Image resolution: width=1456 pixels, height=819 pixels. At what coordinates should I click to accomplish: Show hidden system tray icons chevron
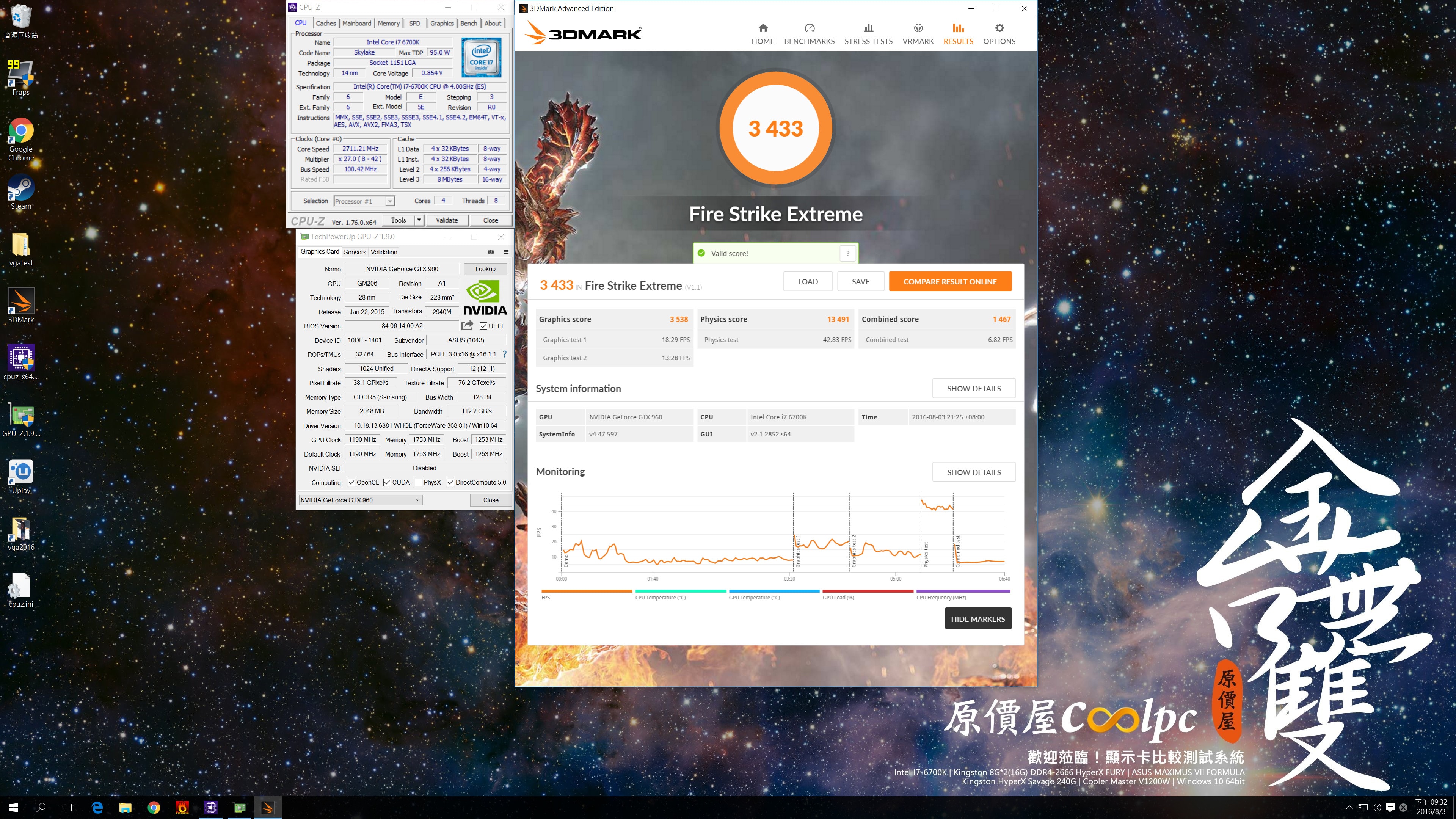coord(1349,807)
